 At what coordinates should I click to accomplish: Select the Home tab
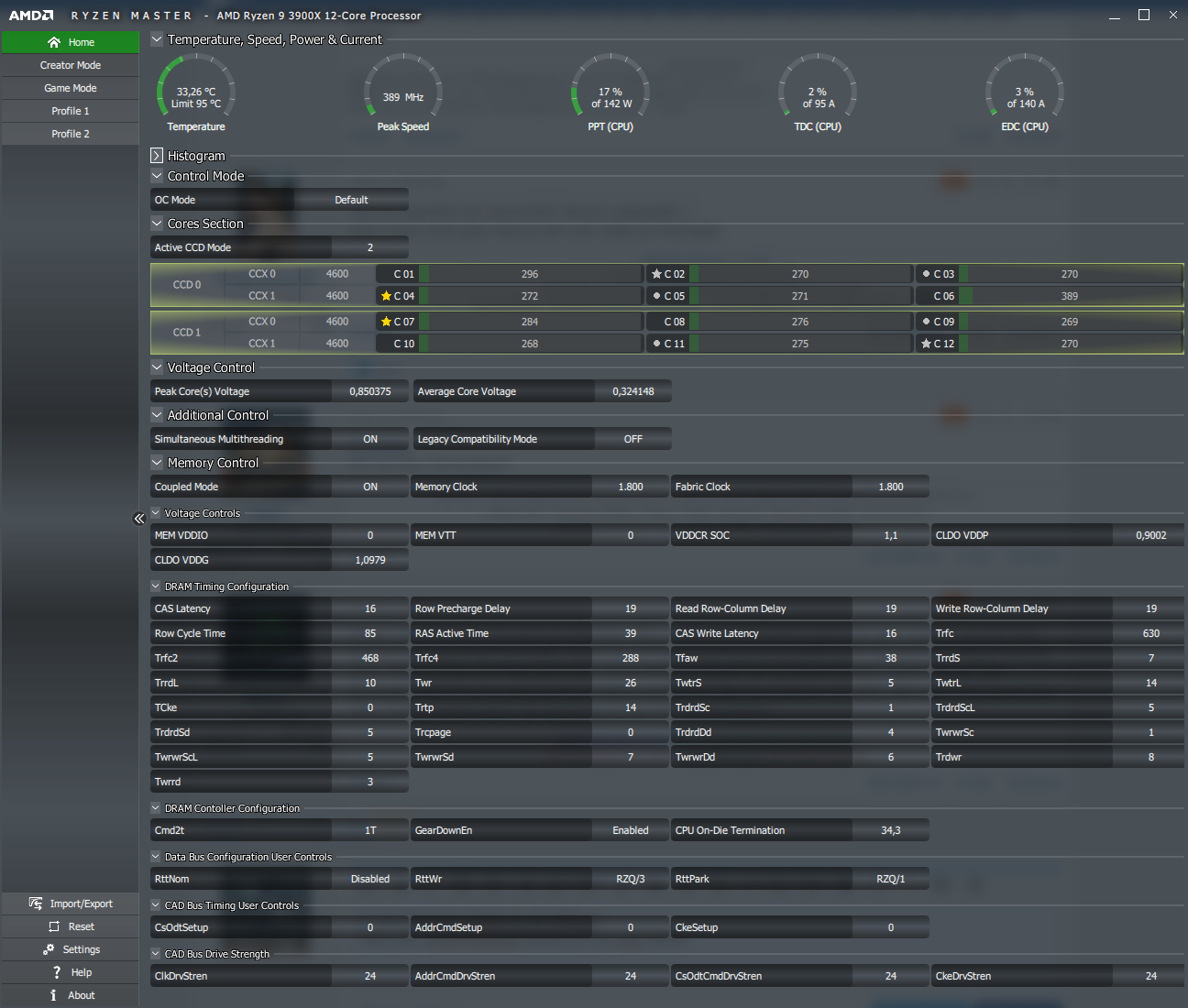pyautogui.click(x=71, y=42)
